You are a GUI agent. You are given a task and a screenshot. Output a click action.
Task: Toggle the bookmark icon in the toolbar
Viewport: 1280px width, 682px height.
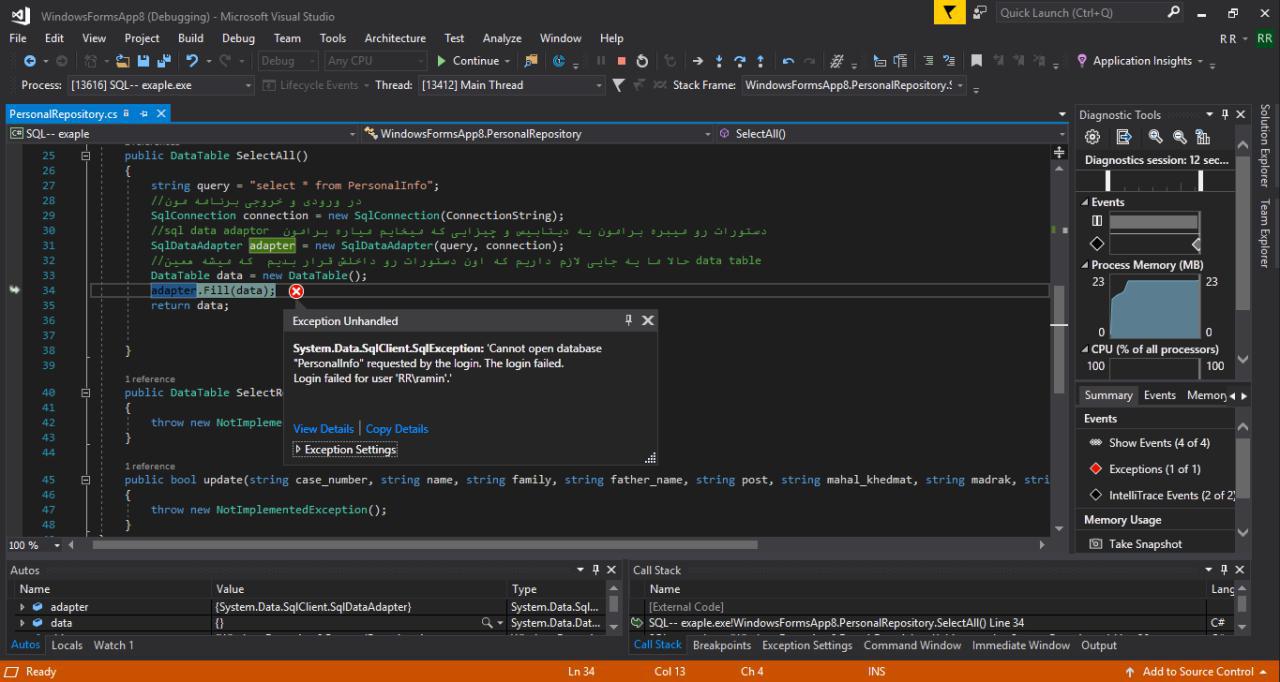pyautogui.click(x=976, y=61)
